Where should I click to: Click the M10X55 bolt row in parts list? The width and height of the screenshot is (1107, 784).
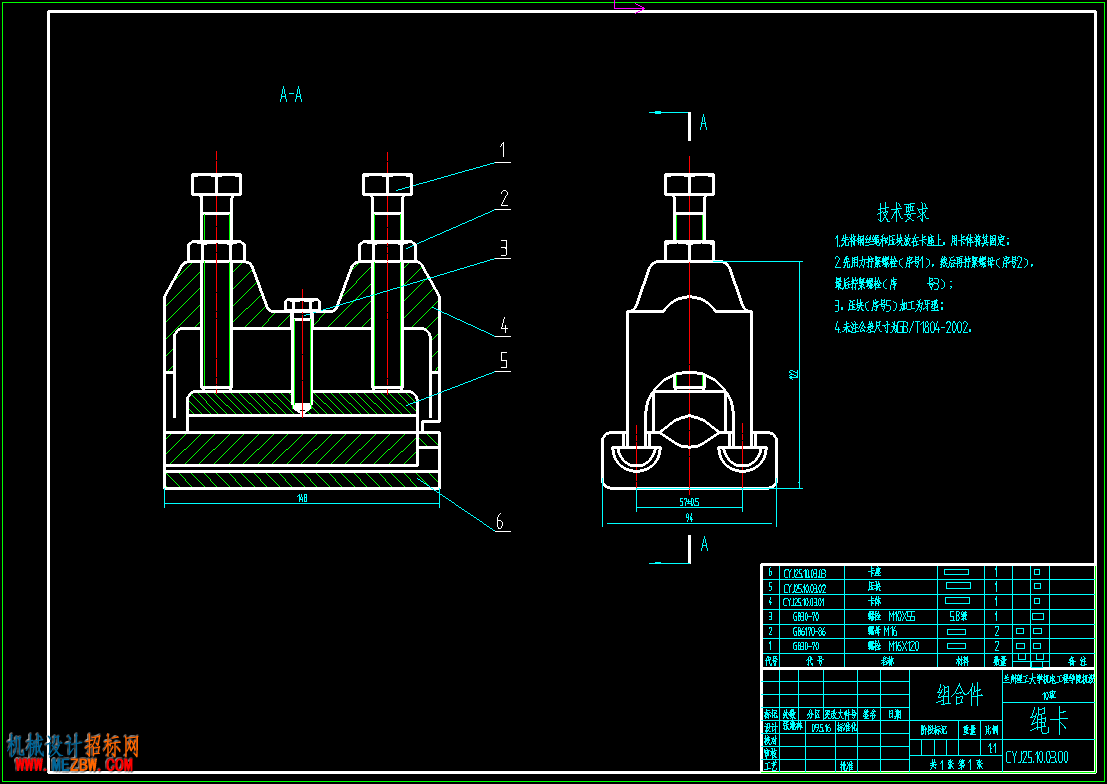tap(928, 616)
